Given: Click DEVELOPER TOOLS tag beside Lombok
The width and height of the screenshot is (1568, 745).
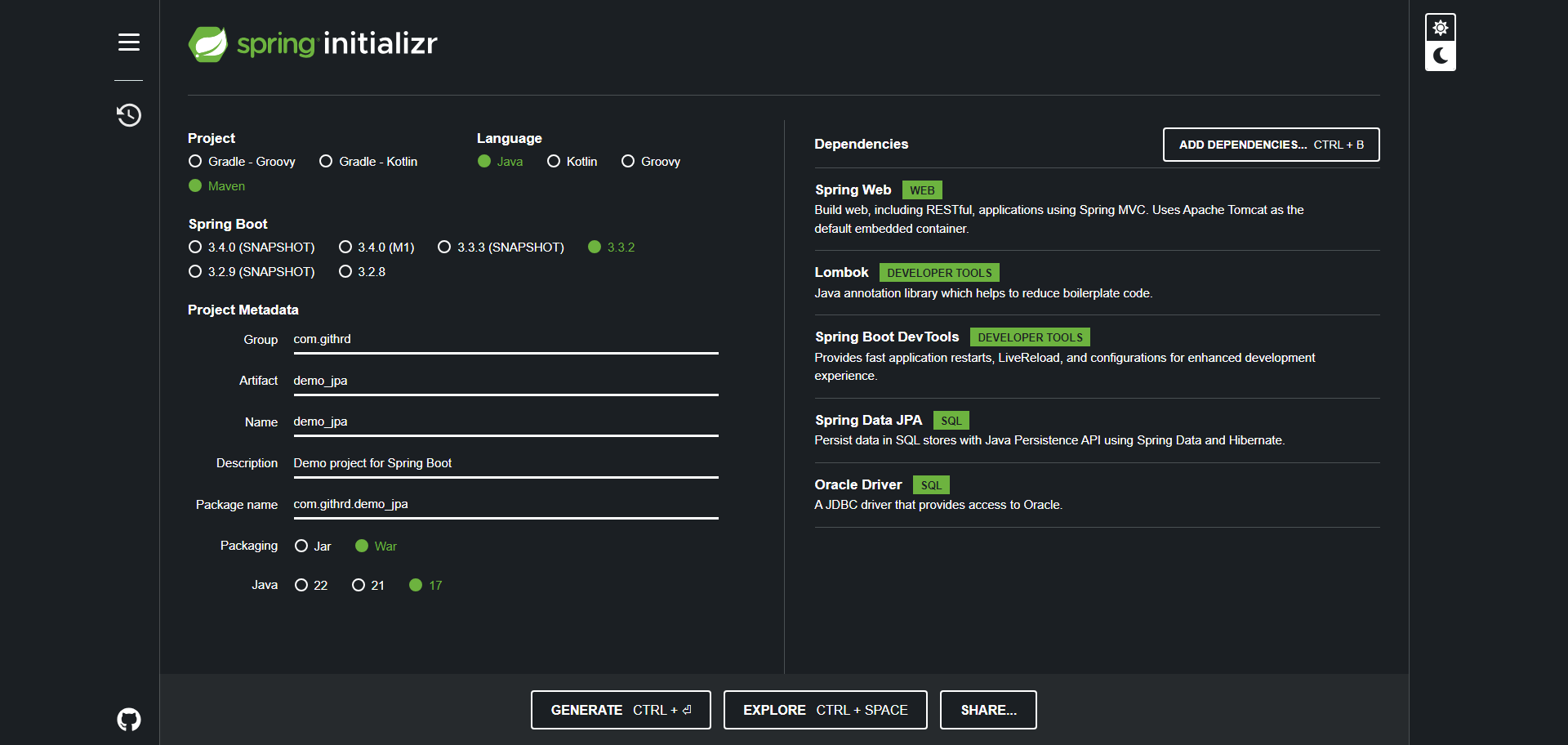Looking at the screenshot, I should 939,273.
